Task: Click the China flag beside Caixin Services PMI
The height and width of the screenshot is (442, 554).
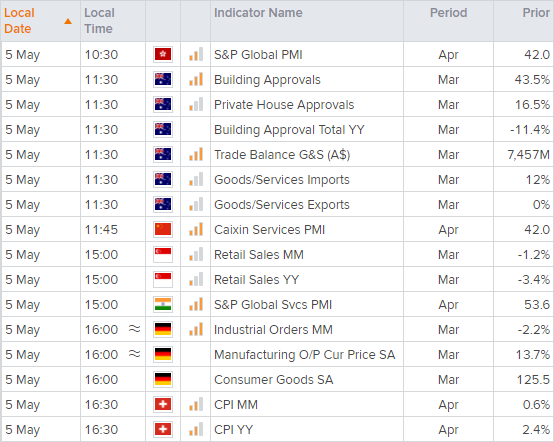Action: [163, 229]
